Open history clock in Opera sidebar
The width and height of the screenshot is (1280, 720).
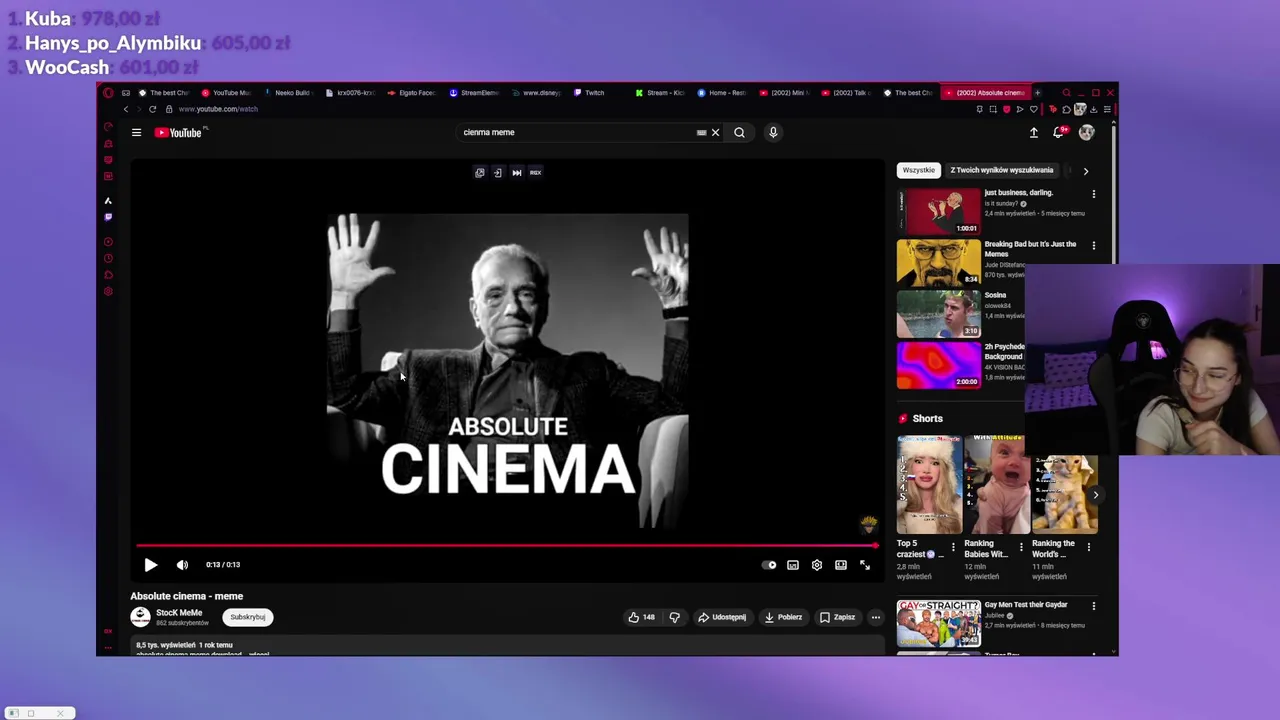(108, 259)
